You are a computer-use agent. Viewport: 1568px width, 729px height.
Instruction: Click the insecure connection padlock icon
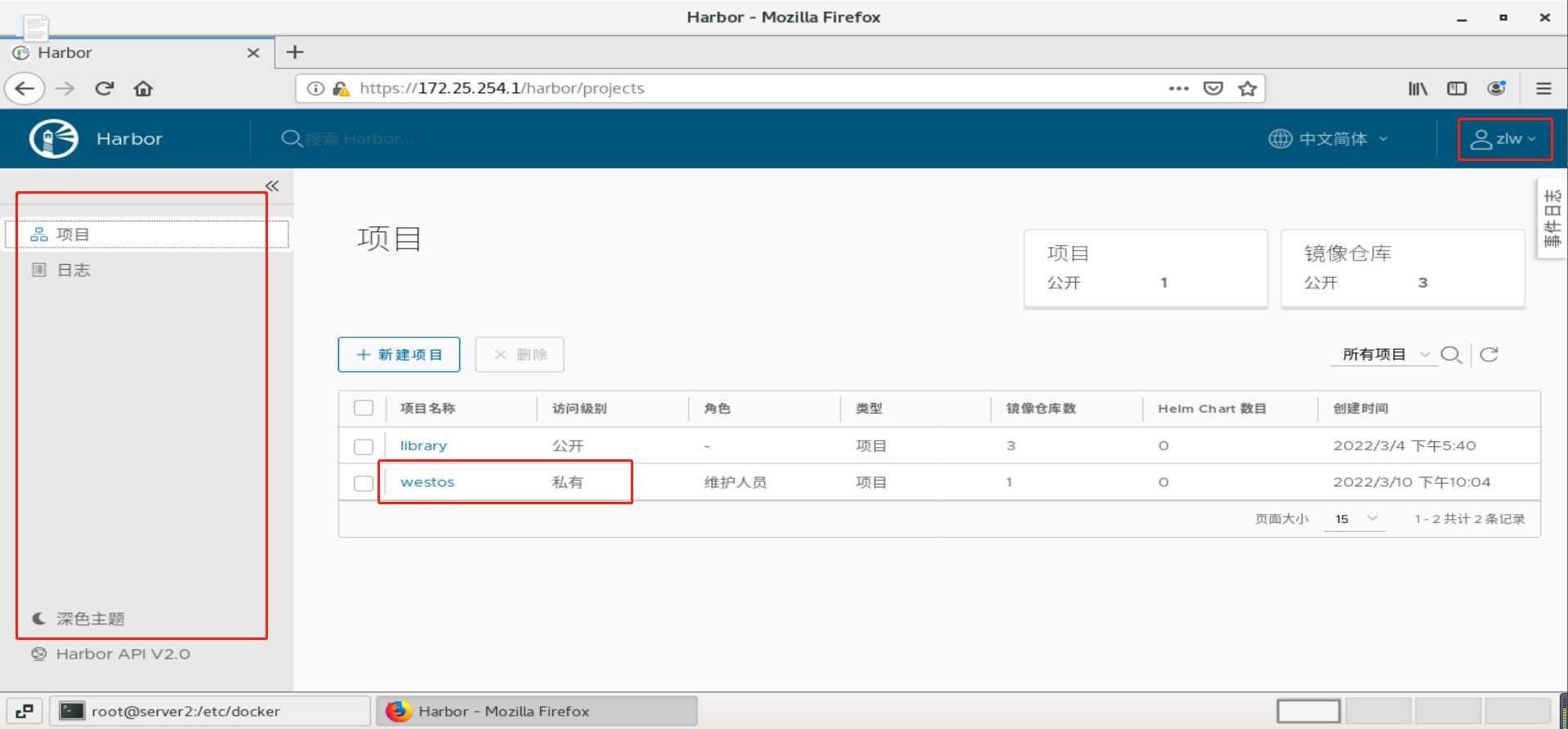click(341, 88)
